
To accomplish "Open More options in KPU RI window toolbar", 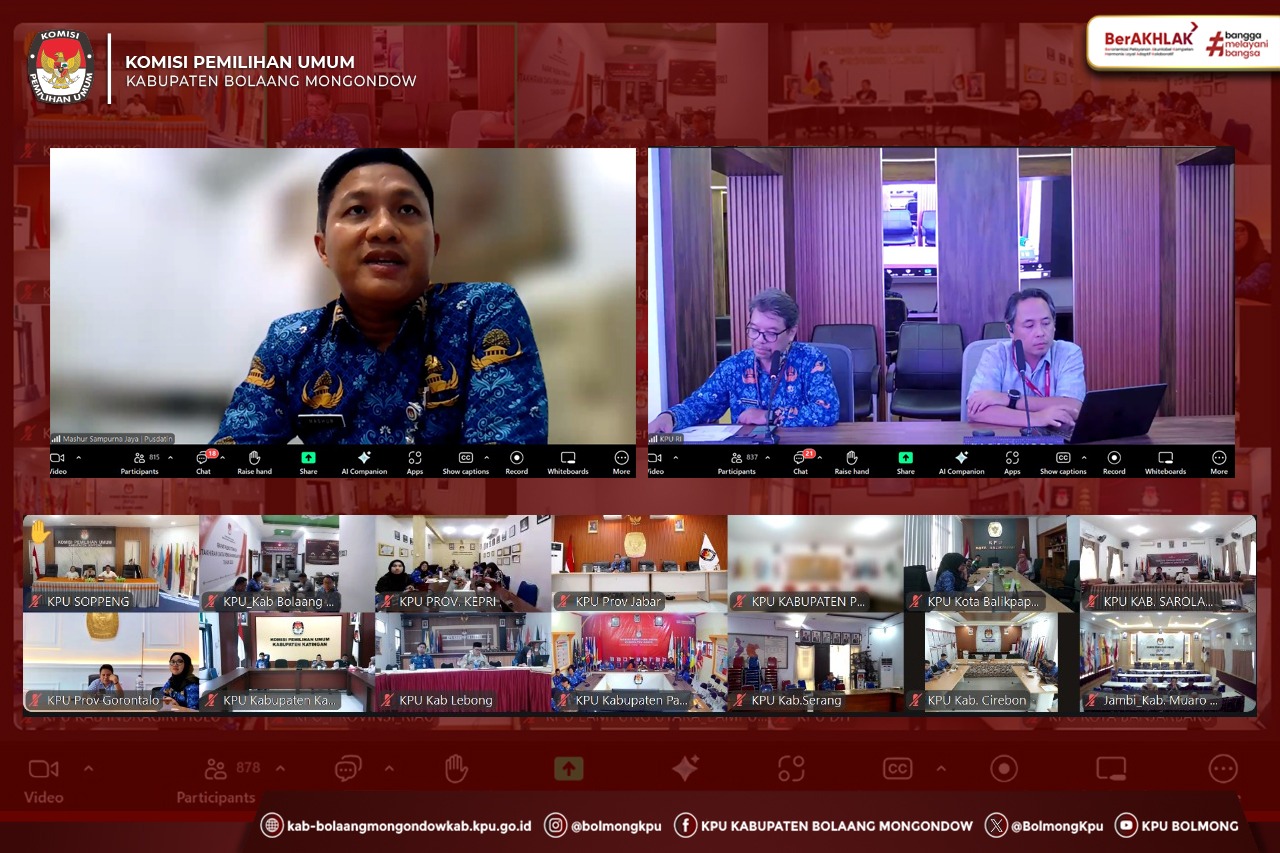I will coord(1219,460).
